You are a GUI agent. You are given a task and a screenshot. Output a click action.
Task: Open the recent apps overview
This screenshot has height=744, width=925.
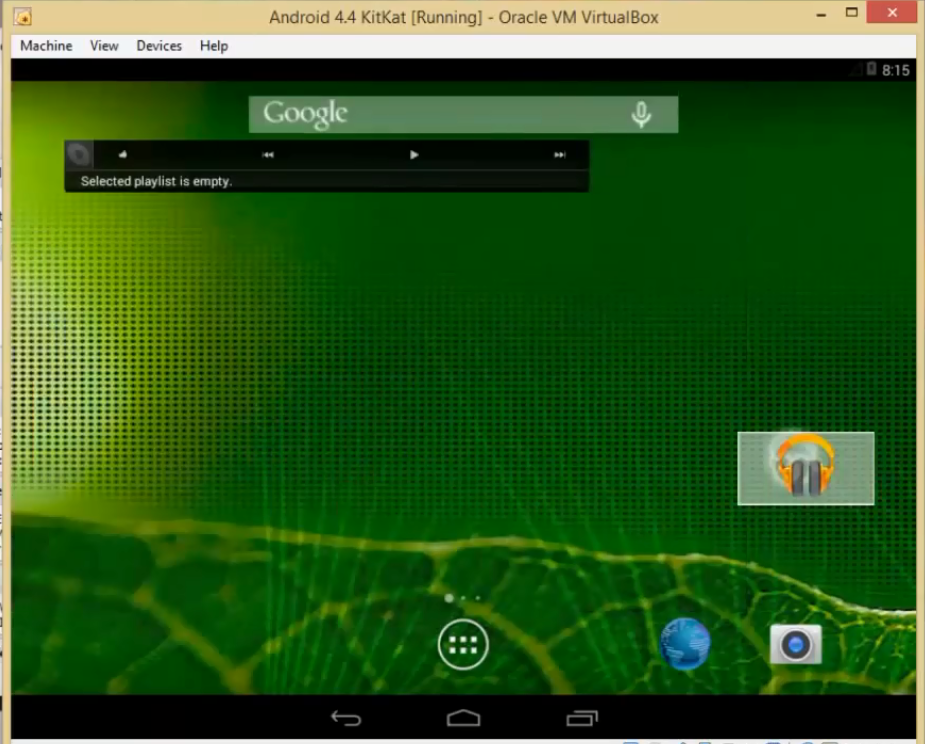[582, 717]
